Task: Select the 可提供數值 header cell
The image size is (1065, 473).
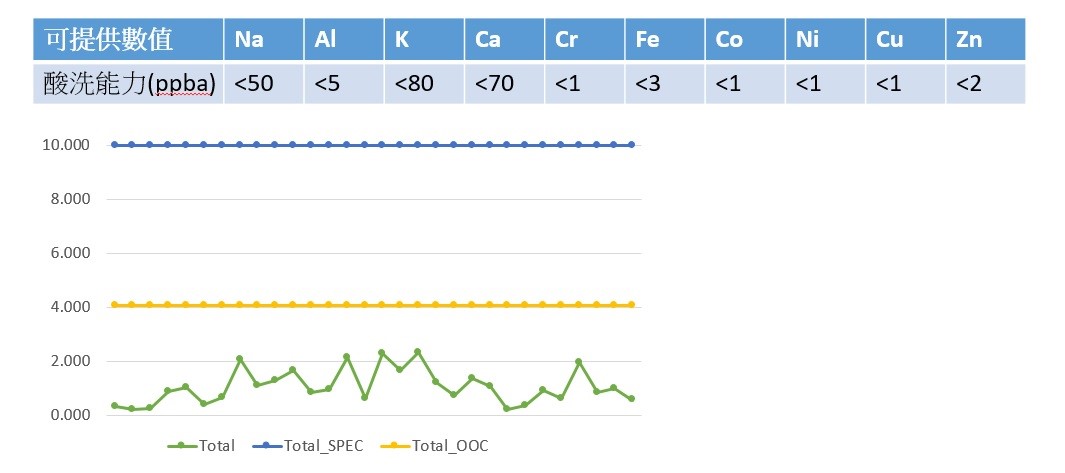Action: pos(128,40)
